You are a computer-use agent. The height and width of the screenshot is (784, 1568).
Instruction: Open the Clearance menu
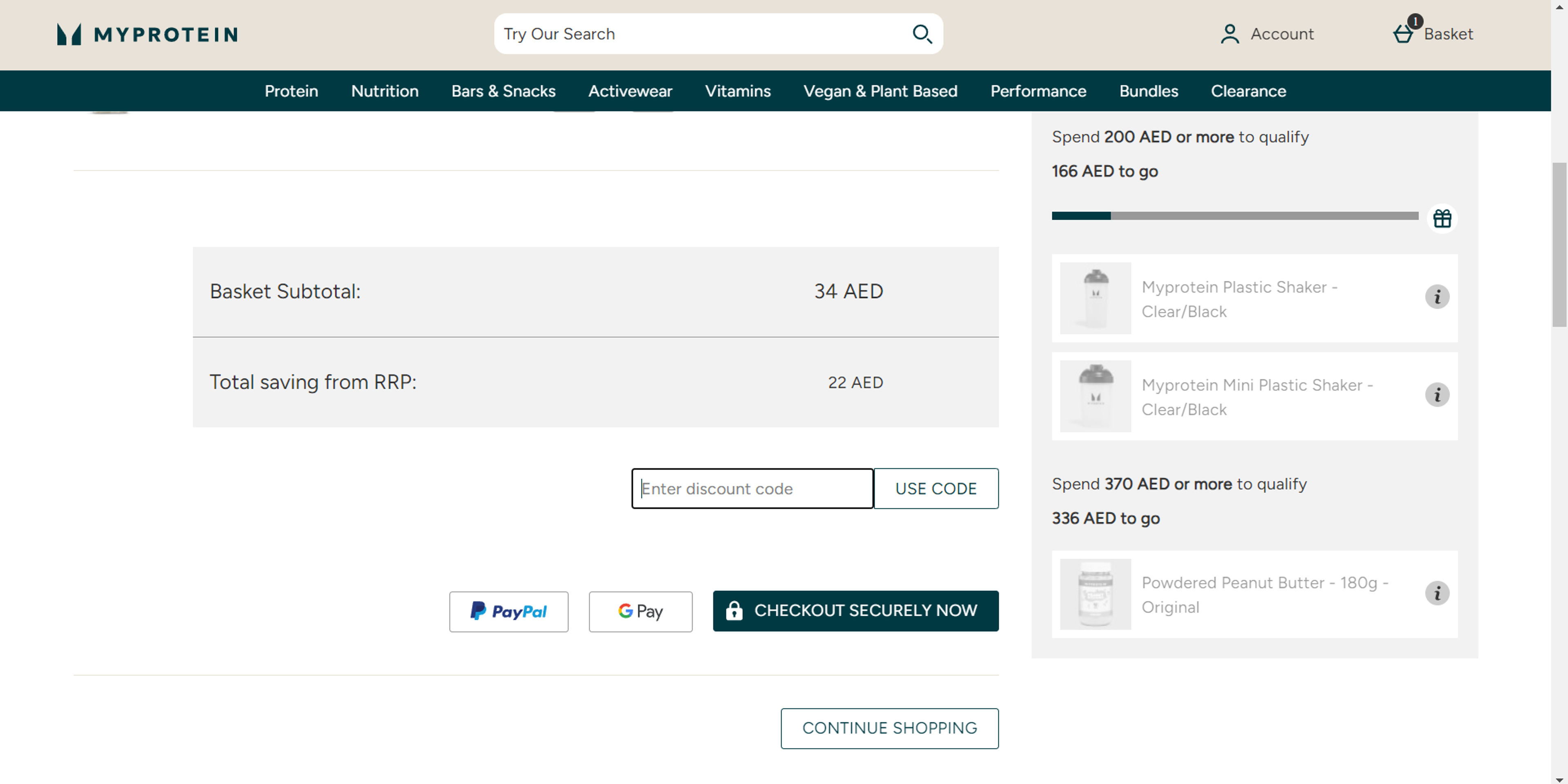[x=1248, y=91]
